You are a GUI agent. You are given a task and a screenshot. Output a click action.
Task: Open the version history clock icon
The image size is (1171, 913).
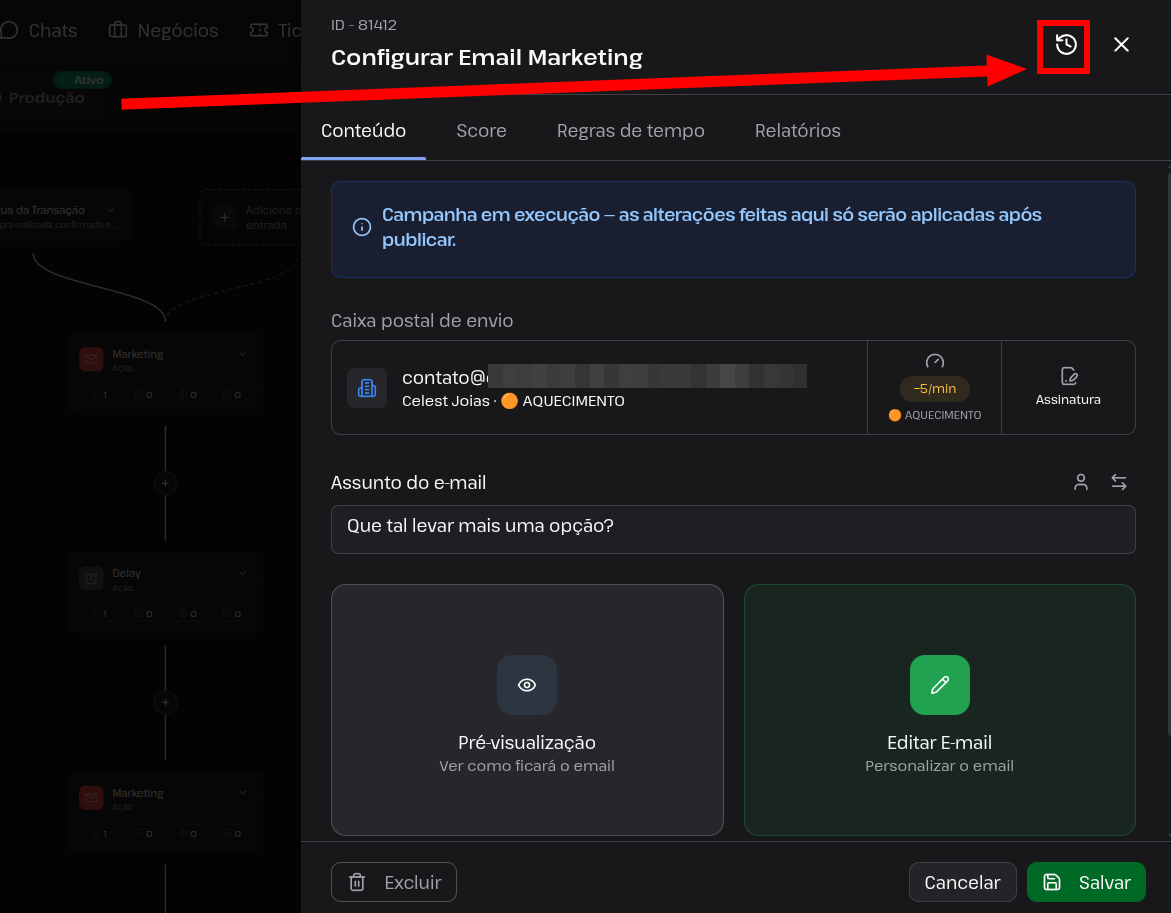click(x=1066, y=45)
